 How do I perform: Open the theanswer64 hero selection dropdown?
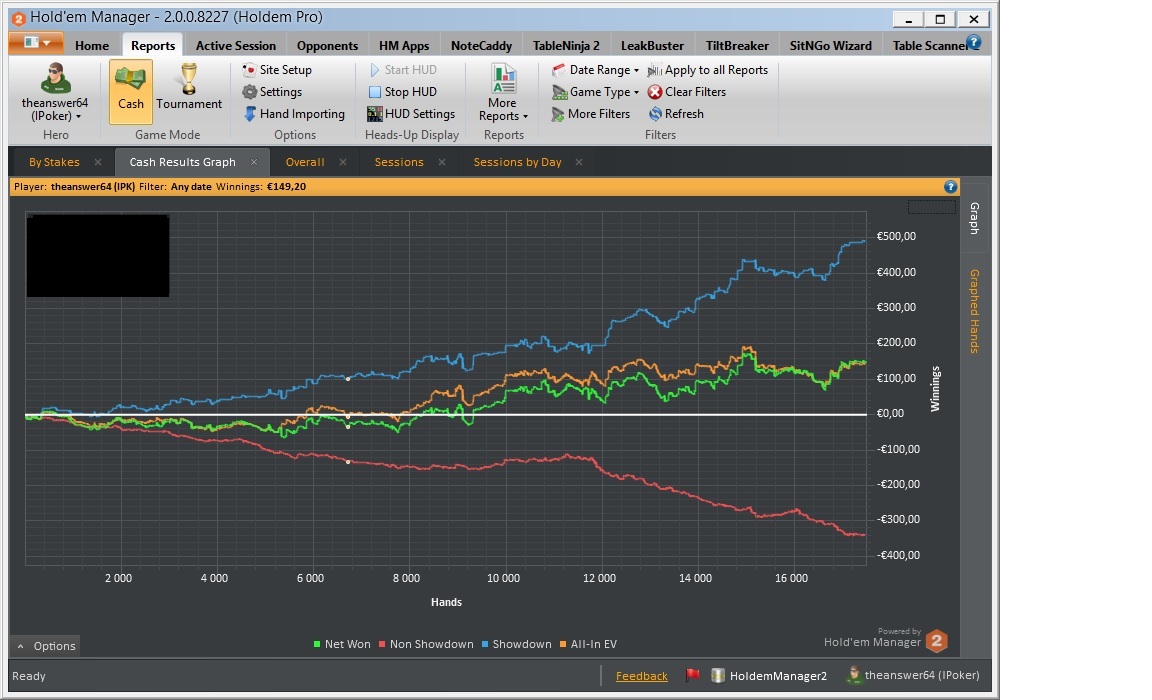(55, 92)
